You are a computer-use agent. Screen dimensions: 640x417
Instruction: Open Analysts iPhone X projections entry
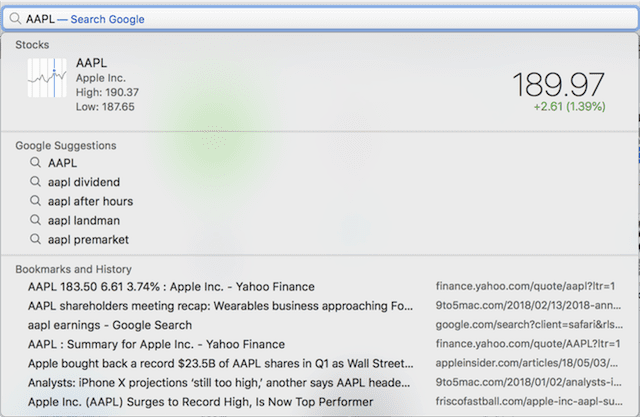[220, 382]
